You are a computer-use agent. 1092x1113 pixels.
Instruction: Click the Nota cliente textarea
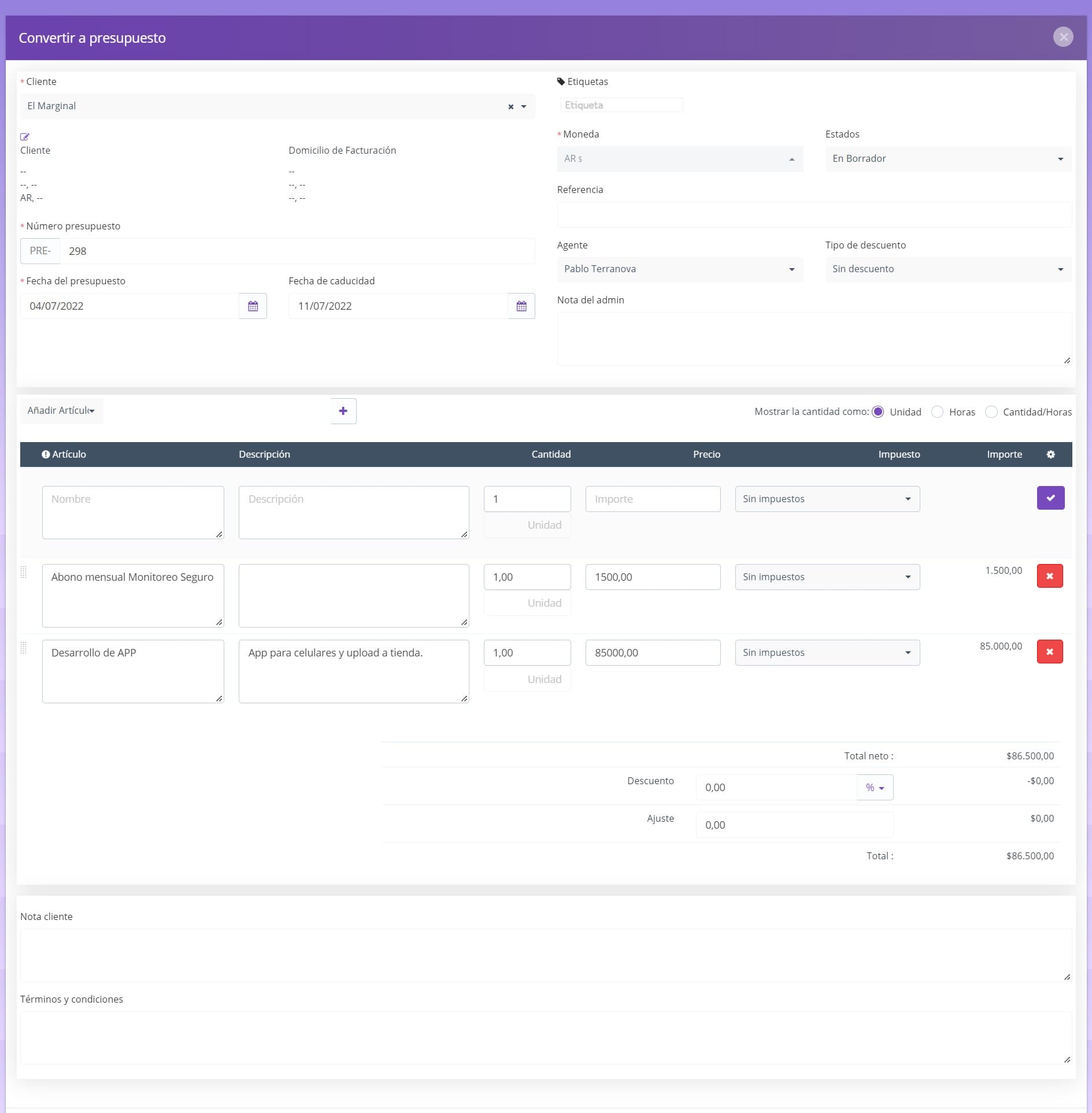coord(546,955)
